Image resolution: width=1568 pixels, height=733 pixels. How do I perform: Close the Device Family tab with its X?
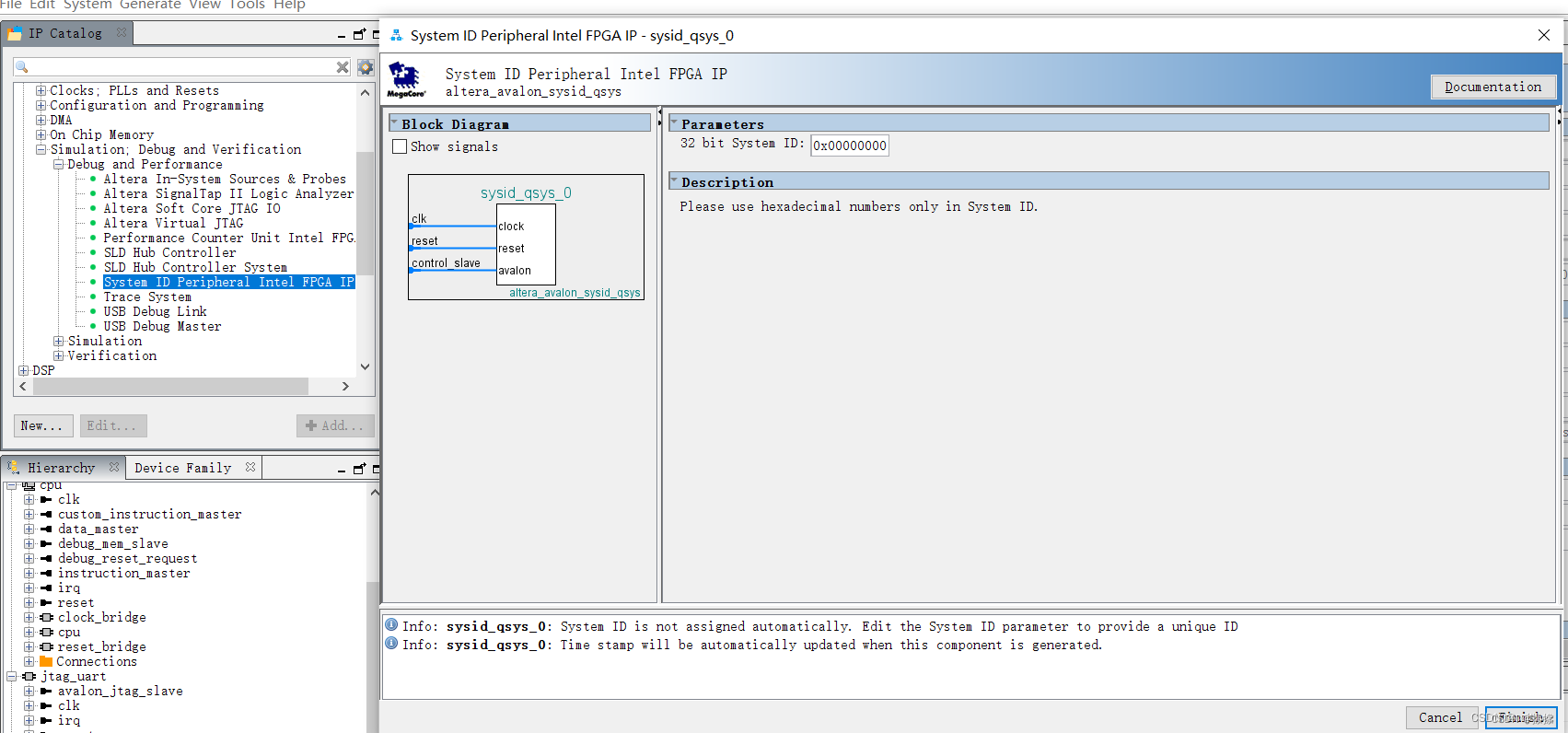click(250, 467)
